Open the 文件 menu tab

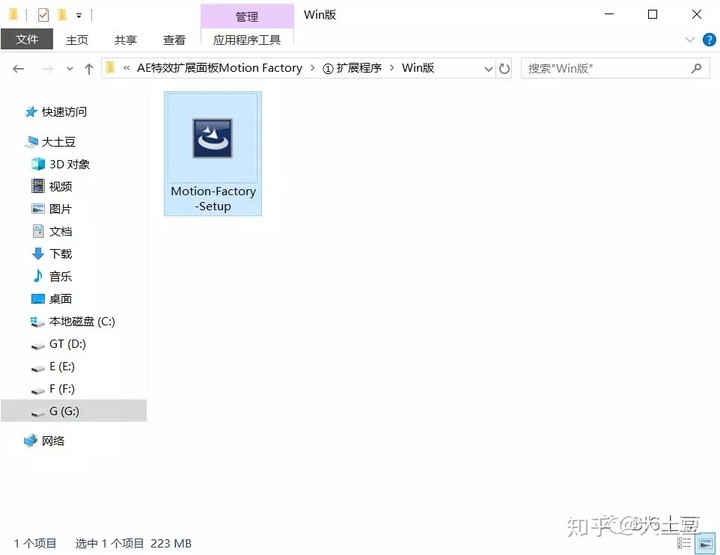[x=27, y=39]
